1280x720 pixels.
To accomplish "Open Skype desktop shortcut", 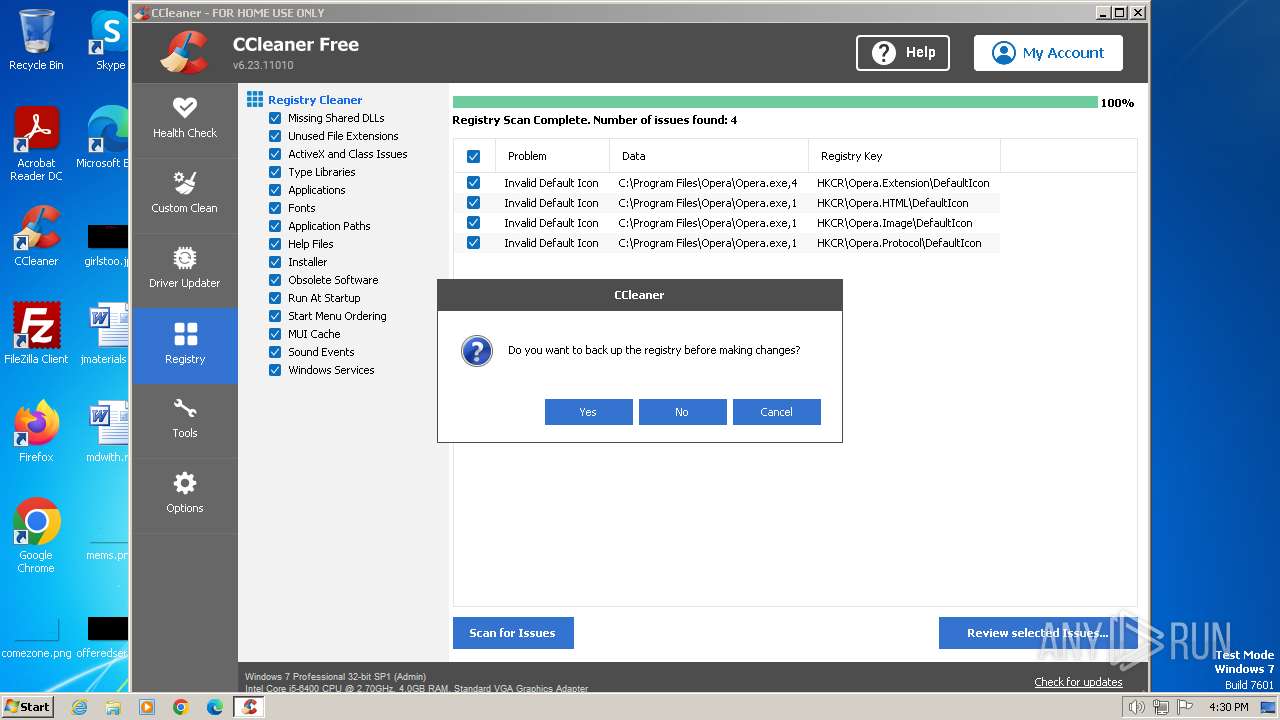I will point(108,40).
